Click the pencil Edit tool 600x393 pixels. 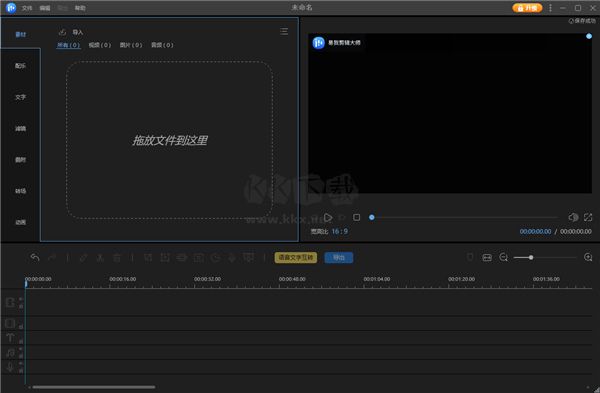pyautogui.click(x=83, y=258)
